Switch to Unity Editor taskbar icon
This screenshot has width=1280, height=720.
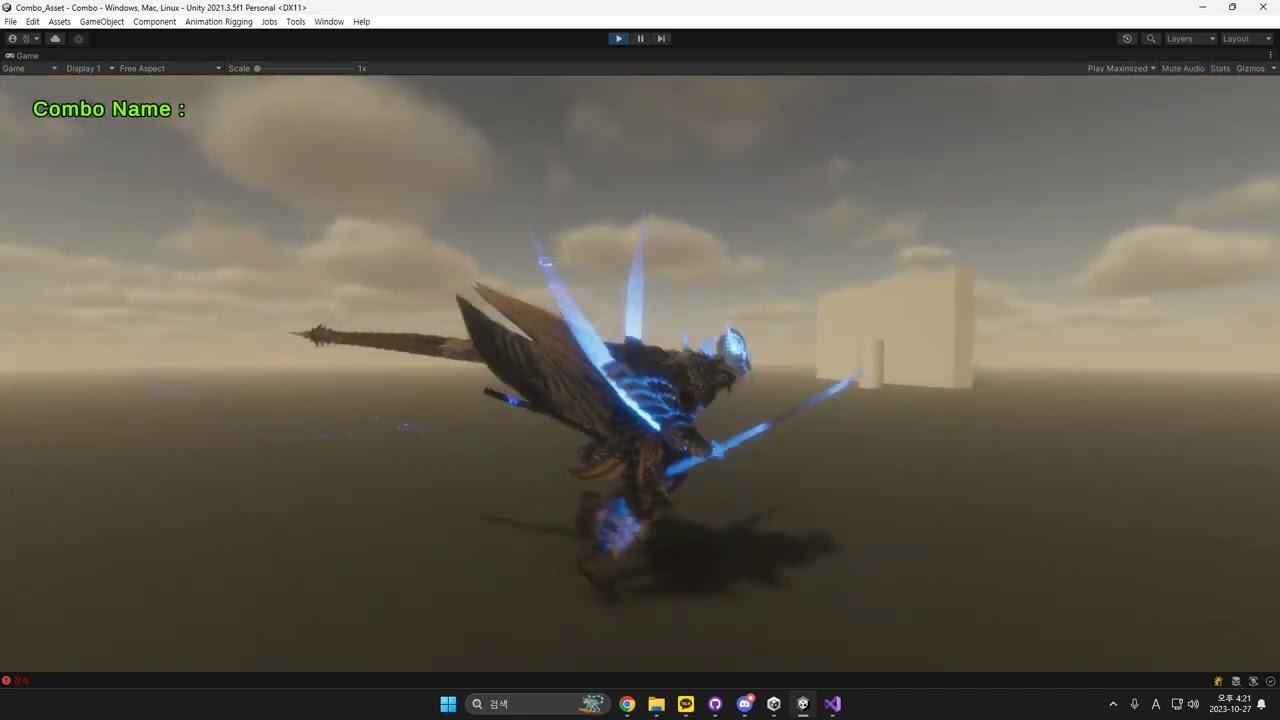click(x=803, y=704)
